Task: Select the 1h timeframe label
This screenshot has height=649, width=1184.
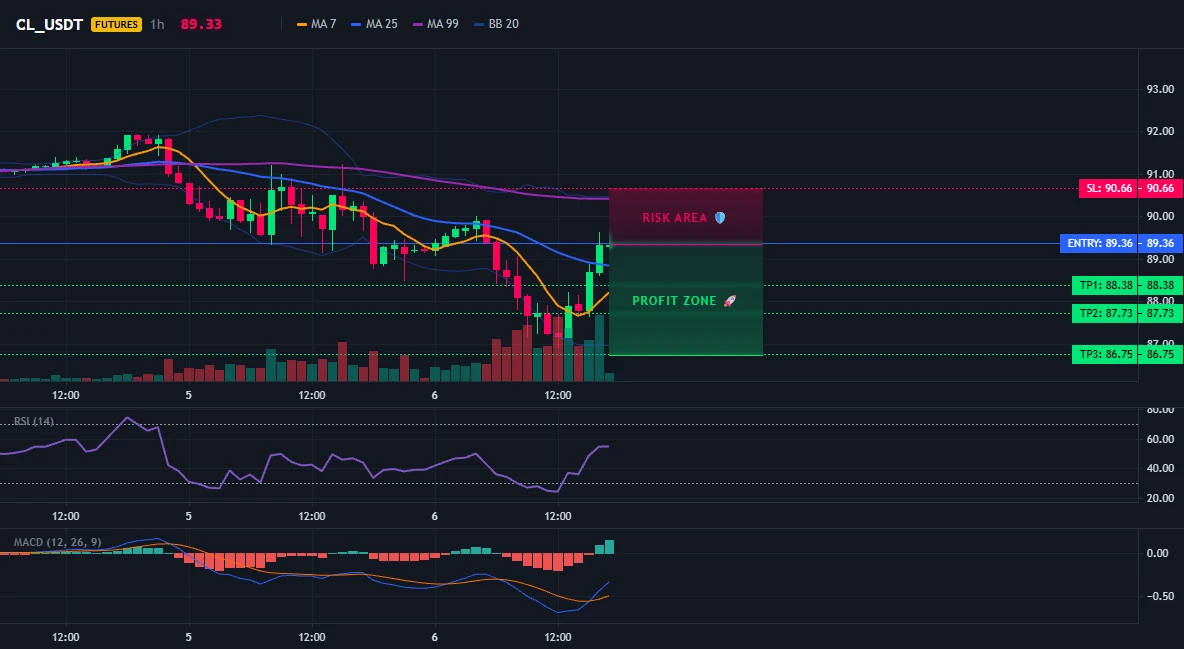Action: (157, 24)
